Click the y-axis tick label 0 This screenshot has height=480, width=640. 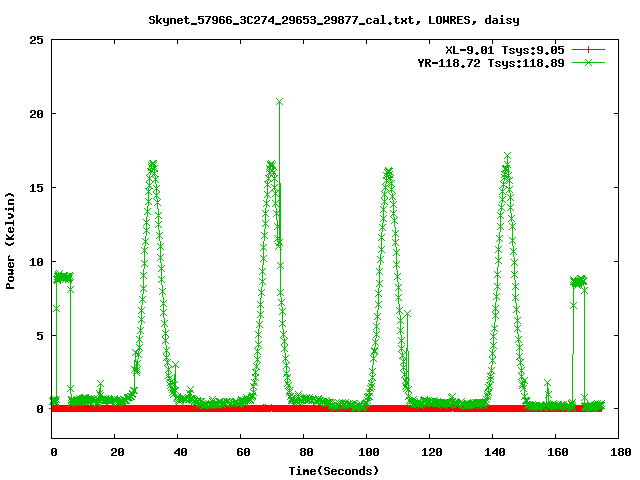[40, 409]
